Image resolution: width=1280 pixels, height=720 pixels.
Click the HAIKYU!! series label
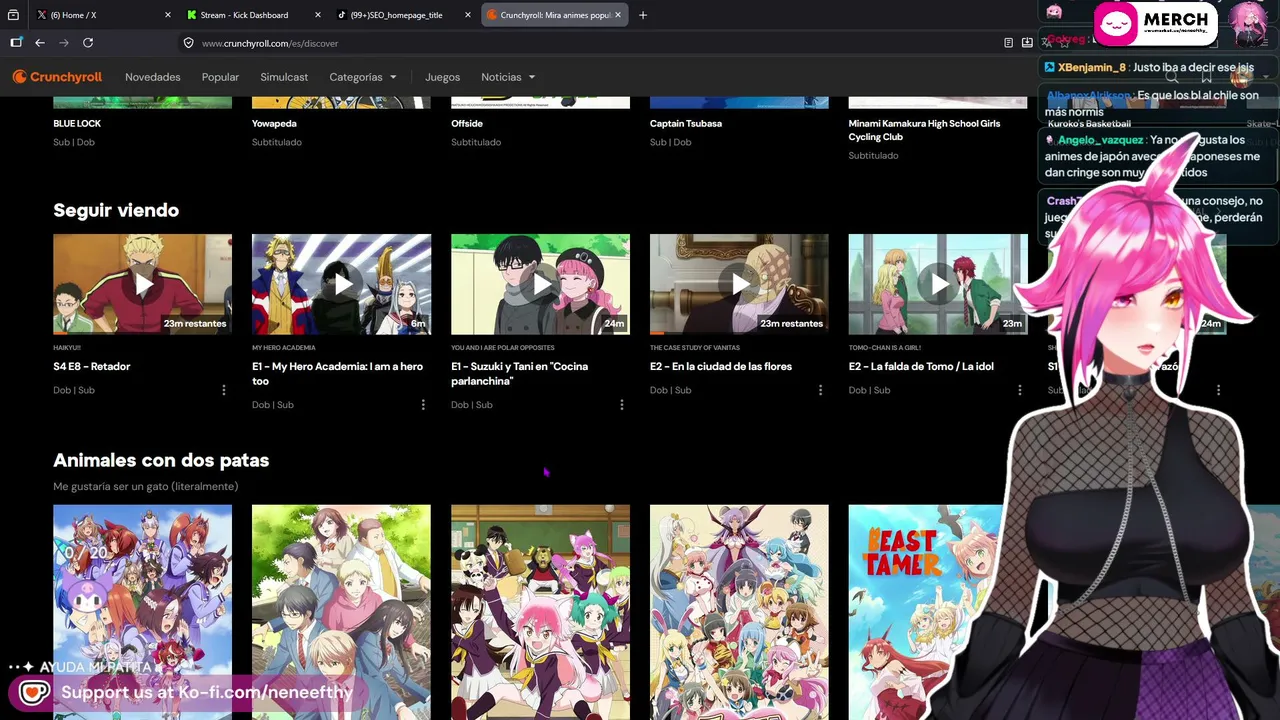pyautogui.click(x=66, y=348)
